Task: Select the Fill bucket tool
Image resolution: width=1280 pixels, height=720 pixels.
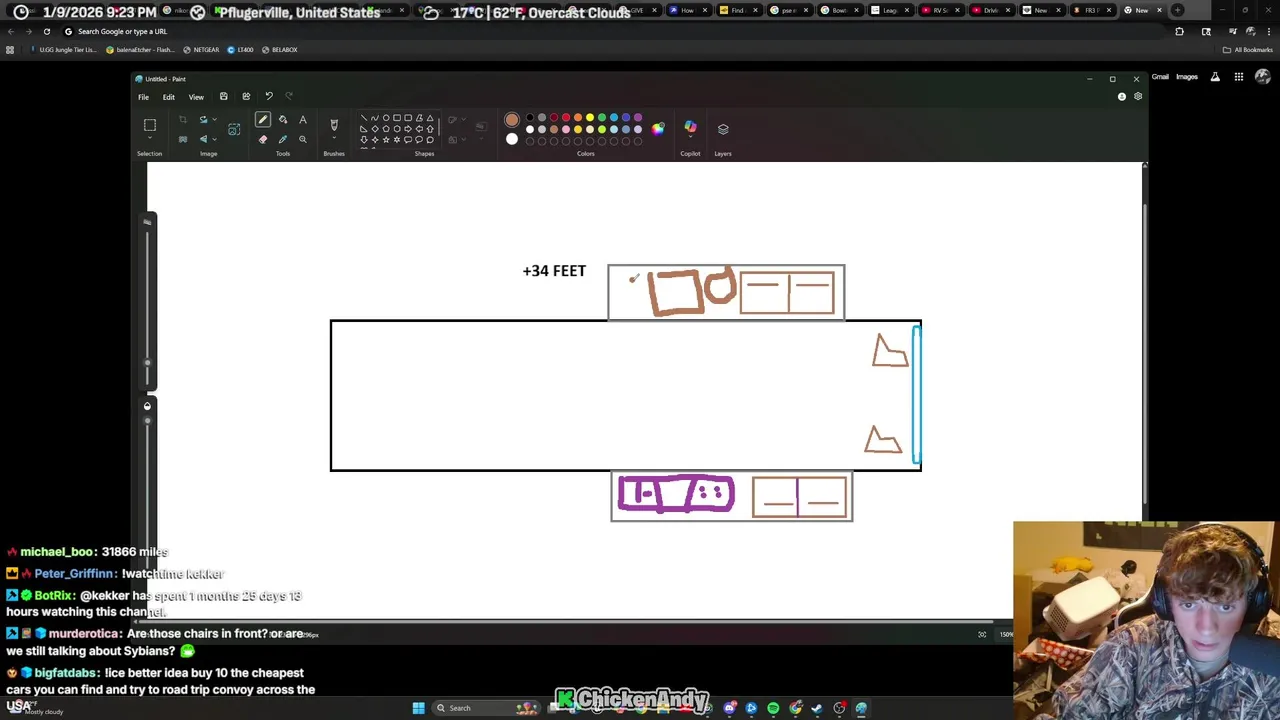Action: coord(283,119)
